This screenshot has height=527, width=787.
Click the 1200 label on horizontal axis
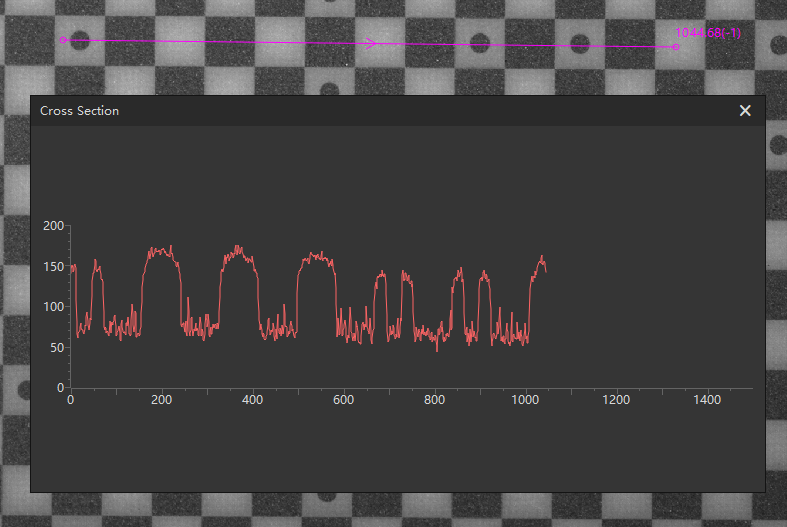616,400
